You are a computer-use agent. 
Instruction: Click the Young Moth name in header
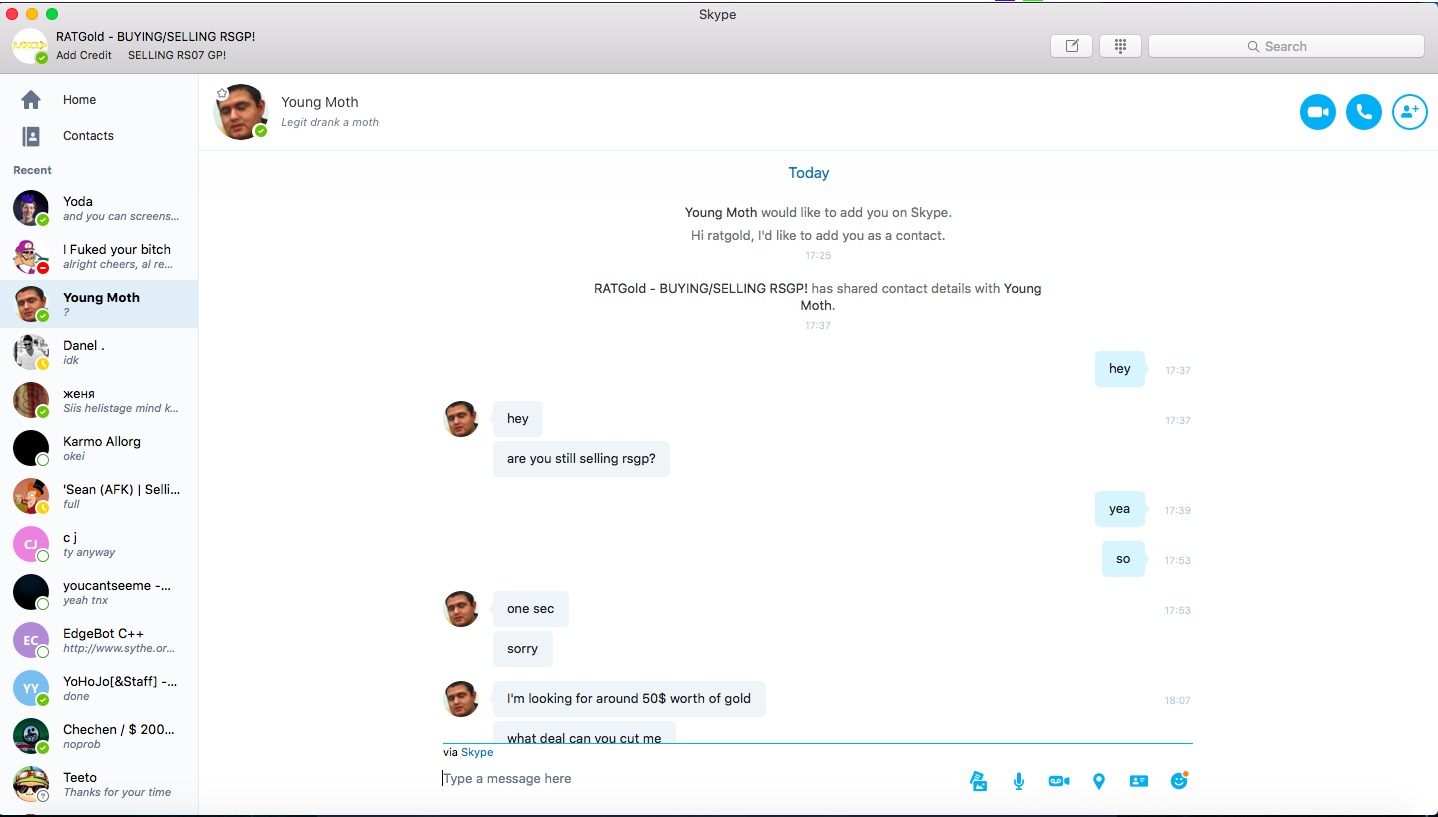click(320, 102)
